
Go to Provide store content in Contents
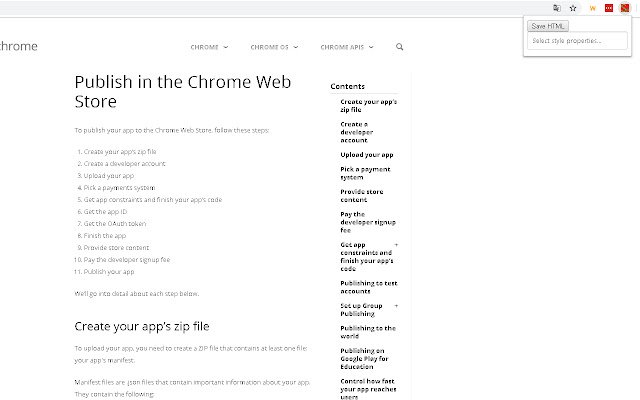pyautogui.click(x=362, y=196)
